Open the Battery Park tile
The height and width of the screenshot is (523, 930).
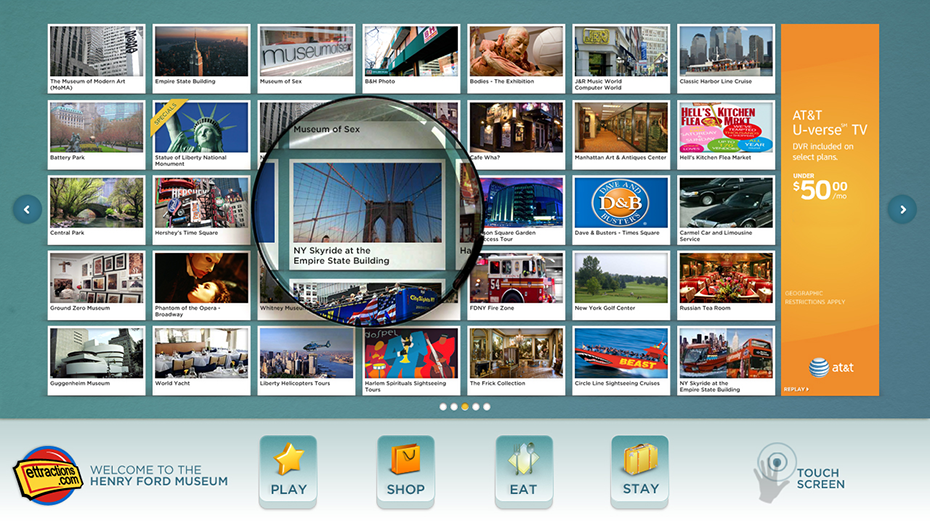point(97,135)
